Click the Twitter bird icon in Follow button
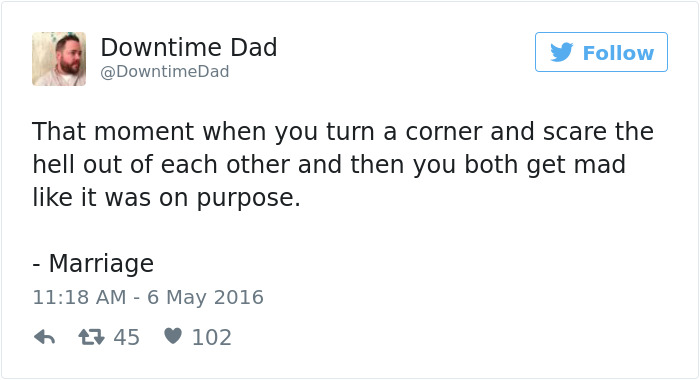Viewport: 700px width, 380px height. point(561,52)
